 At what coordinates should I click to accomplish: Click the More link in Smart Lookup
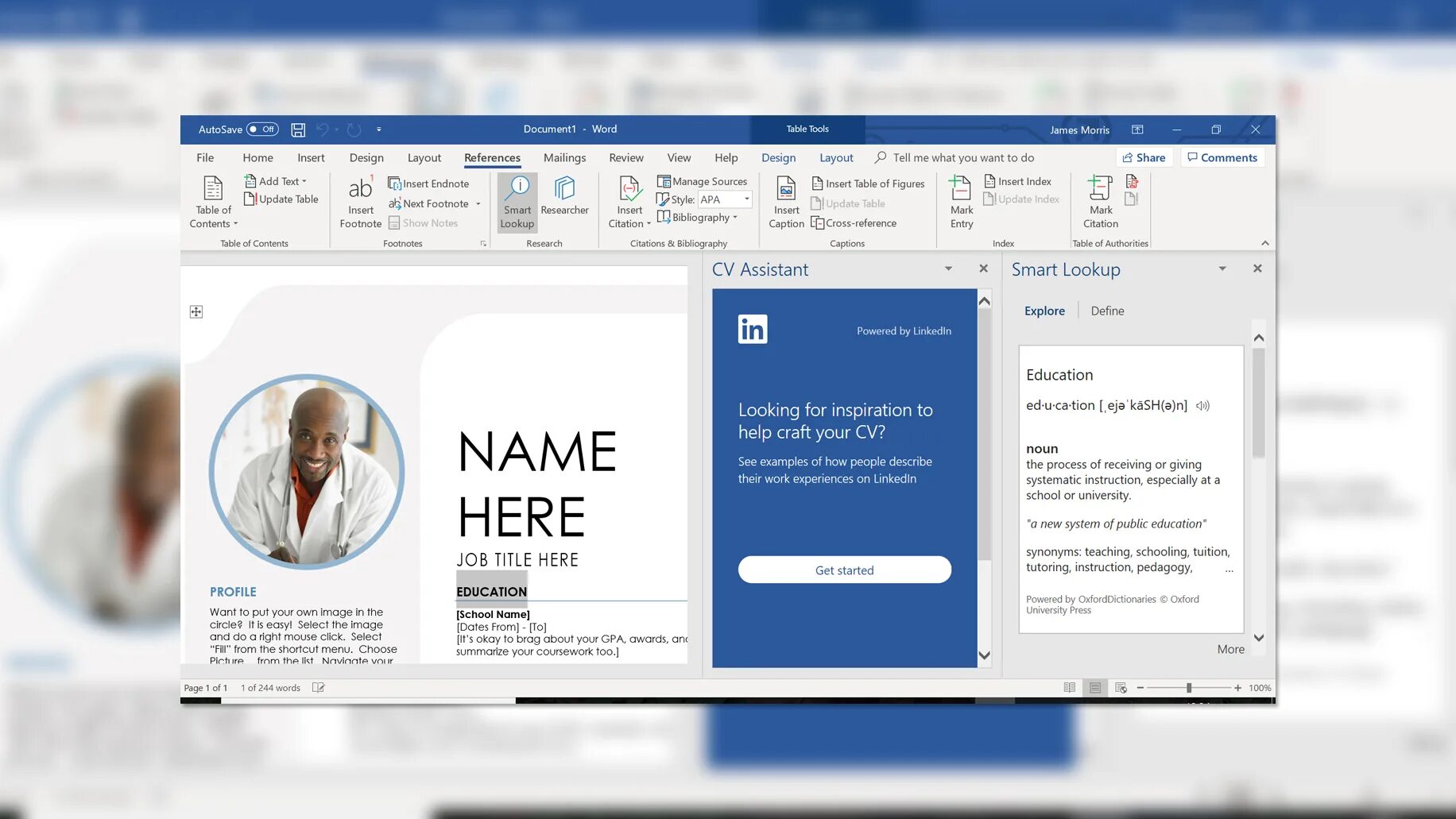coord(1230,649)
